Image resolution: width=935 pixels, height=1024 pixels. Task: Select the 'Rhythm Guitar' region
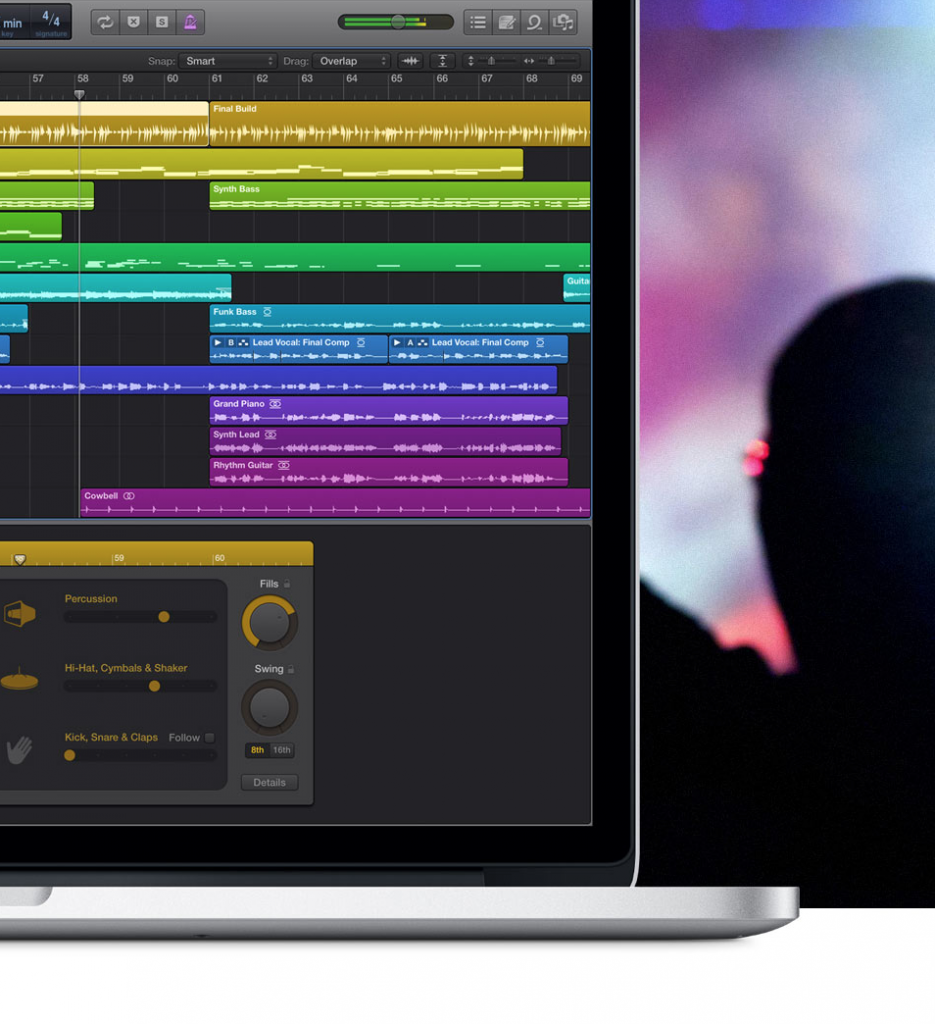point(388,472)
